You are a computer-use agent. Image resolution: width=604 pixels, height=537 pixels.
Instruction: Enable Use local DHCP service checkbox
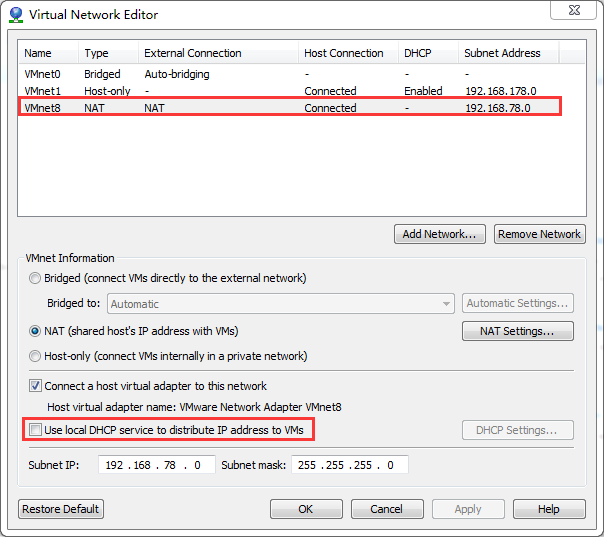[x=35, y=430]
